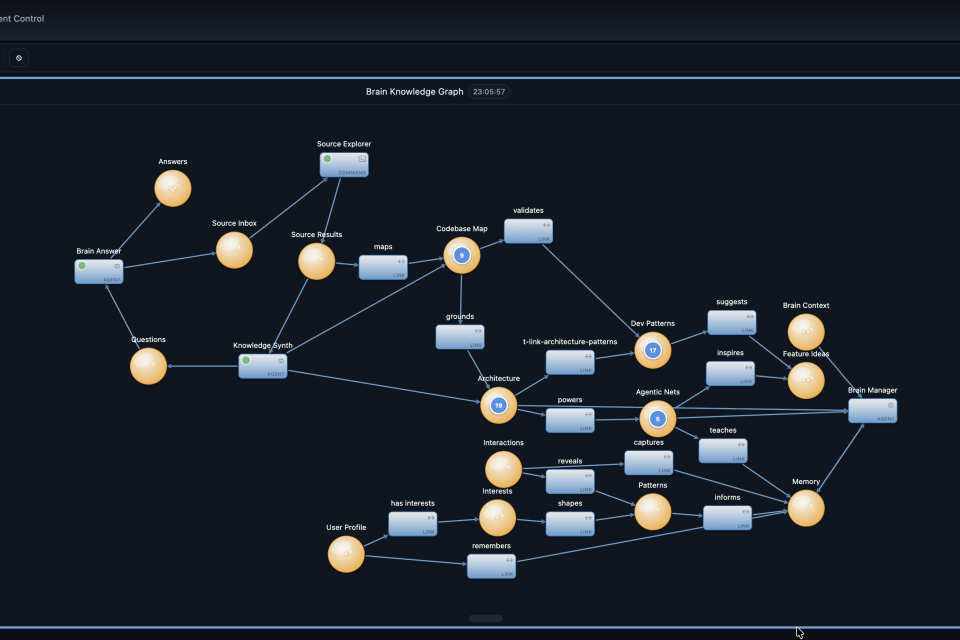Click the Brain Answer green status dot
The width and height of the screenshot is (960, 640).
(x=83, y=266)
